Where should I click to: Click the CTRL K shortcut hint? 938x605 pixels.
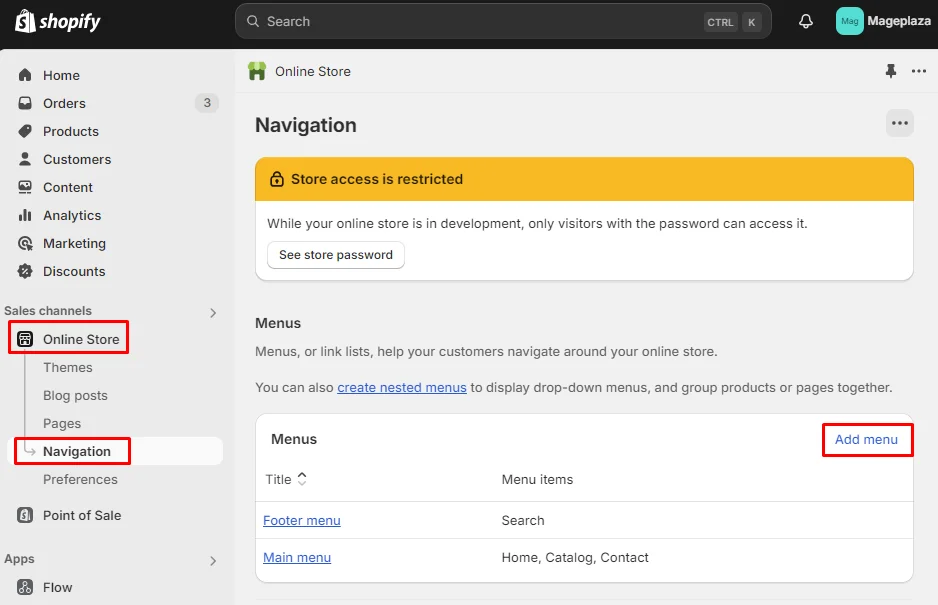(x=732, y=22)
